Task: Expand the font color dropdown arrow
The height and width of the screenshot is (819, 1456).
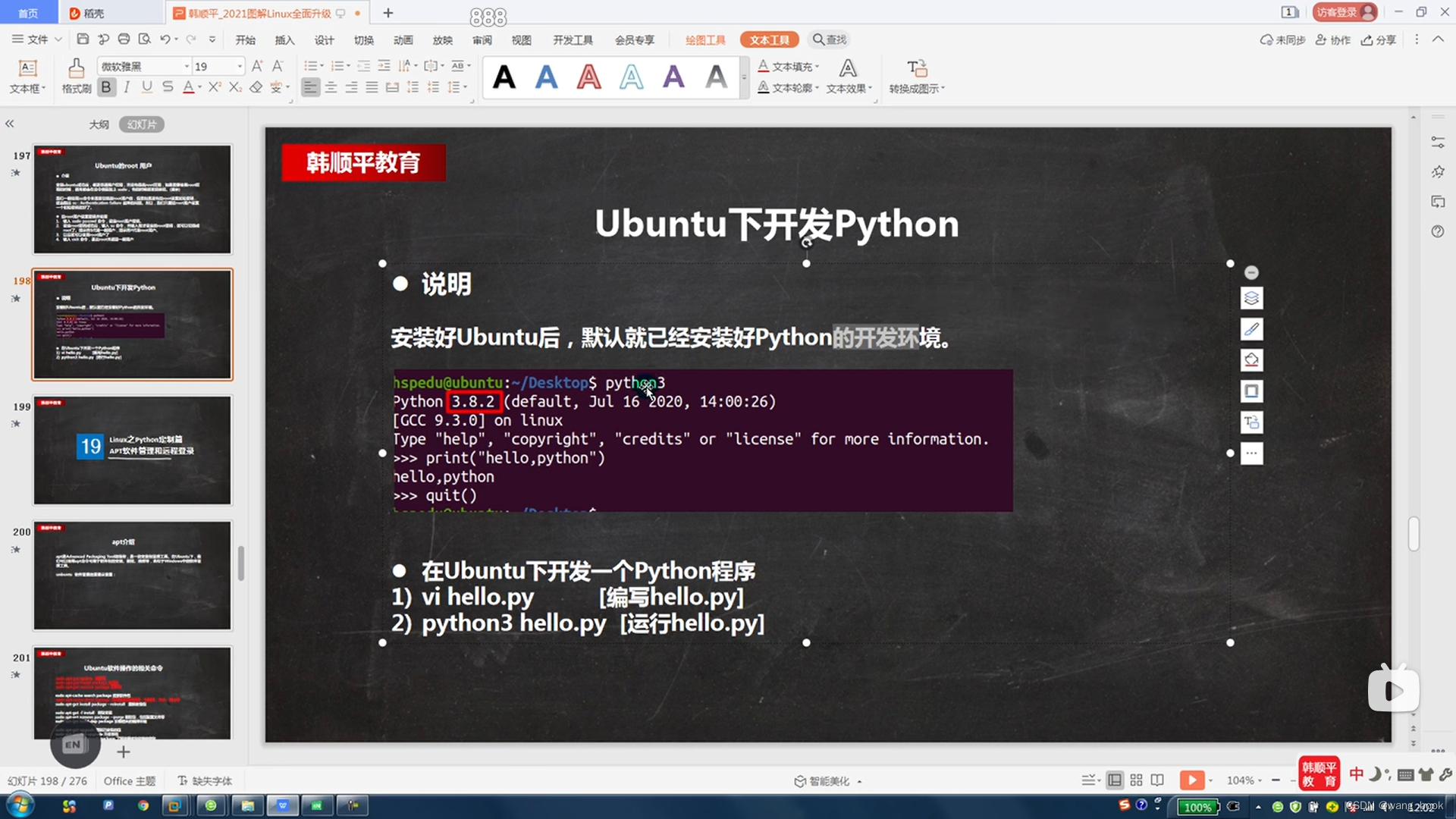Action: [199, 87]
